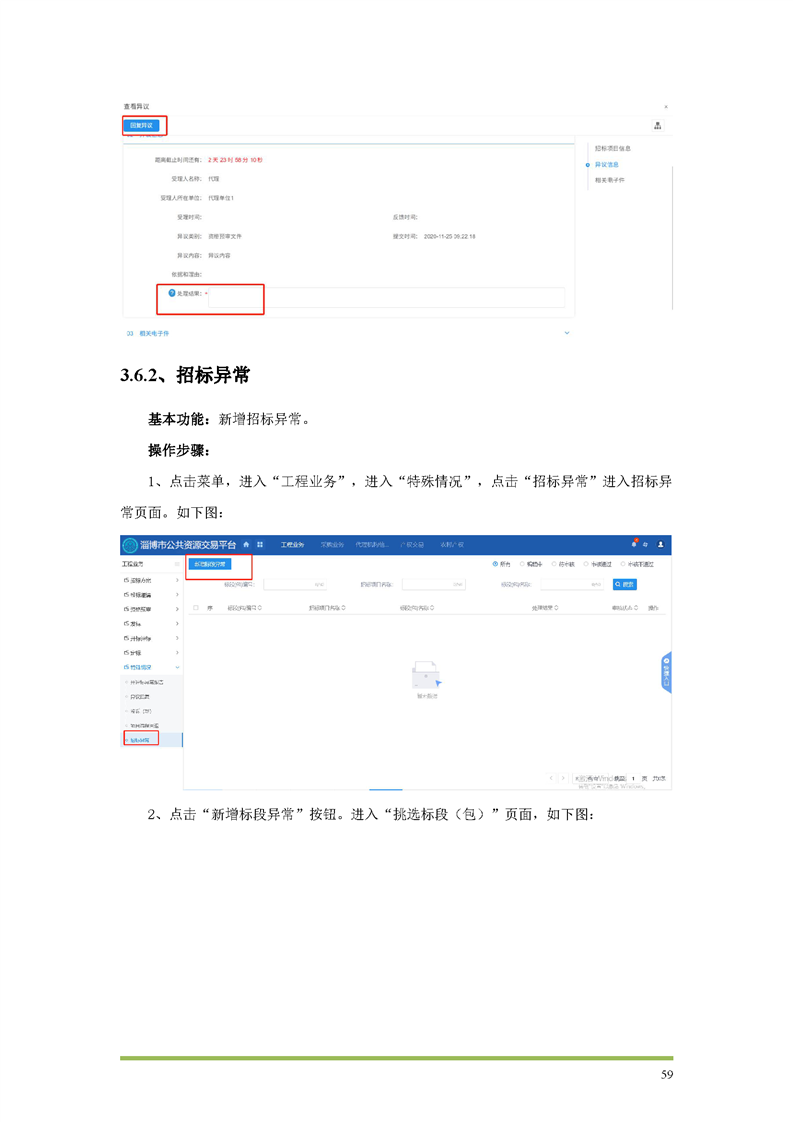Click the home icon in the platform header

(246, 545)
